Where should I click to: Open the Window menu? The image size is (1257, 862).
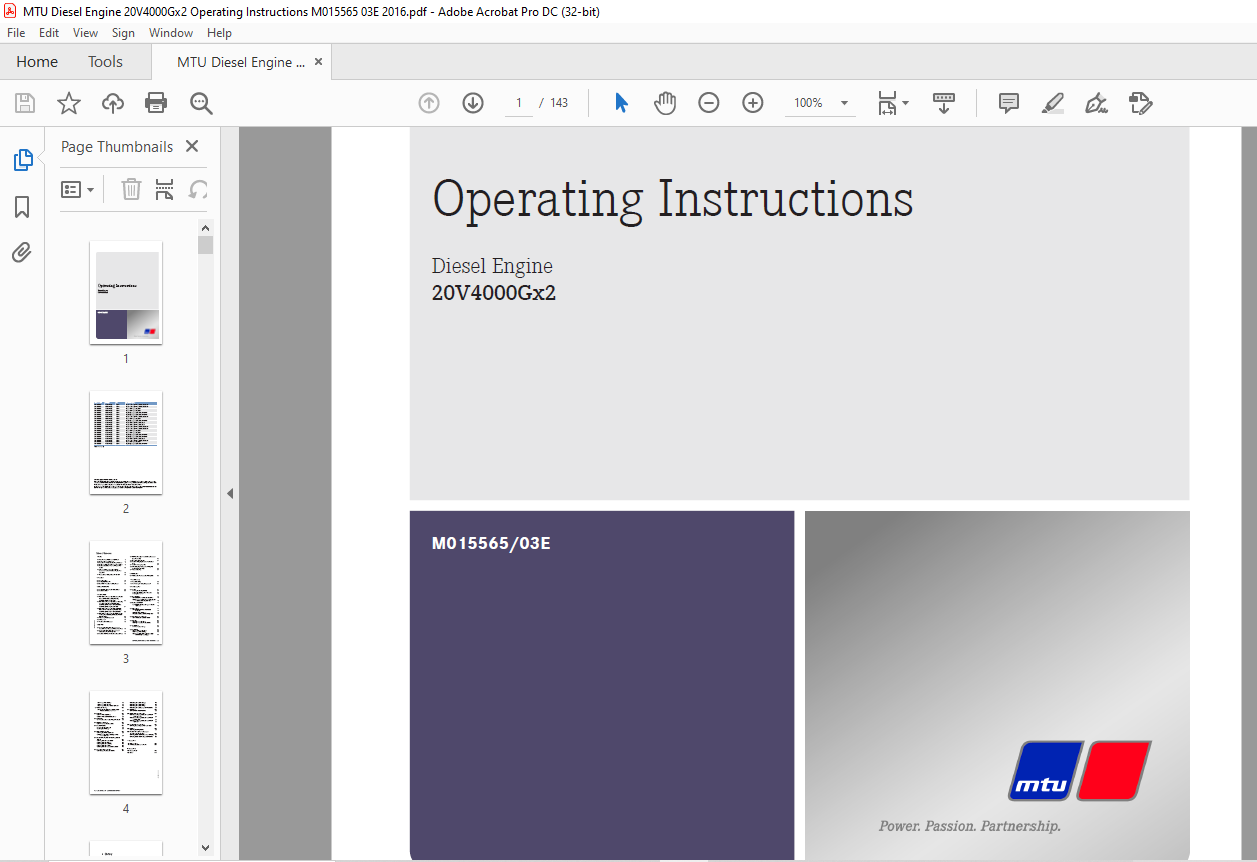point(171,33)
